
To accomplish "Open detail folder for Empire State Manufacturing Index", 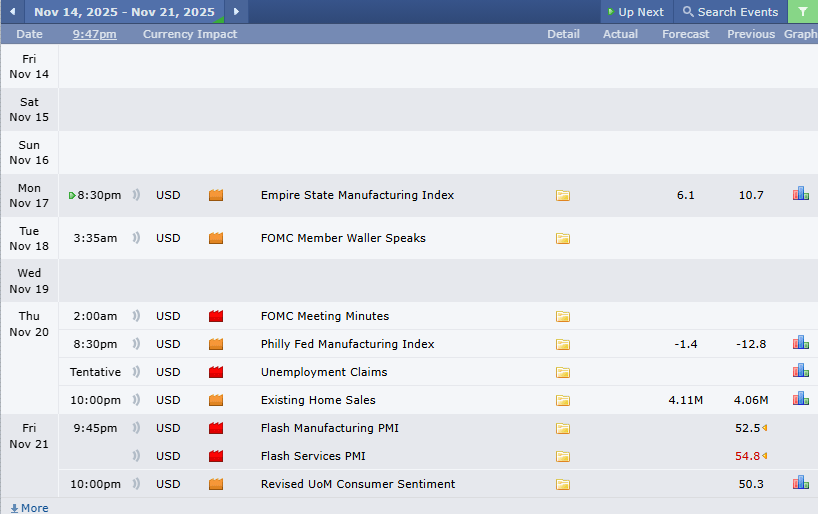I will (x=563, y=196).
